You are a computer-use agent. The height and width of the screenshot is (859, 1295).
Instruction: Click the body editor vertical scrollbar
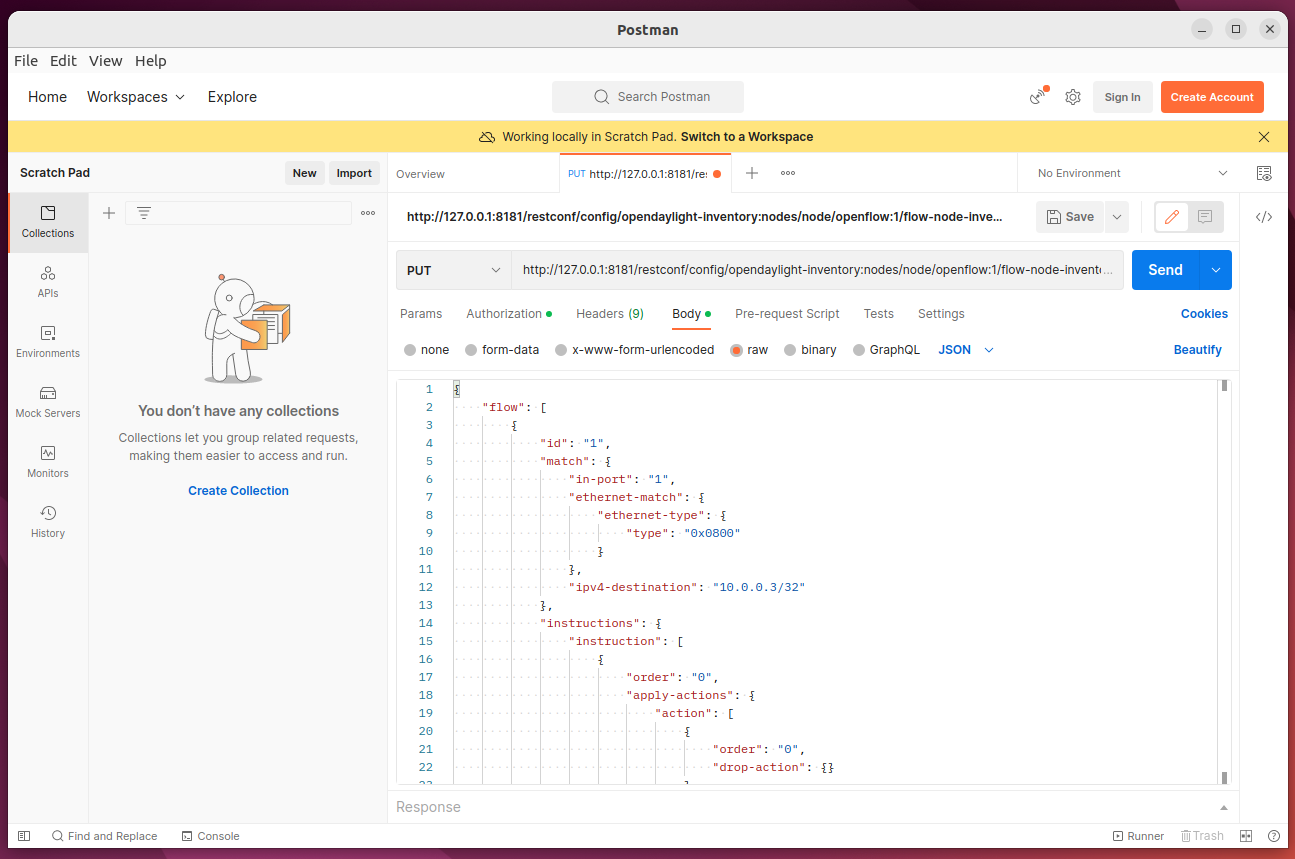(1224, 580)
